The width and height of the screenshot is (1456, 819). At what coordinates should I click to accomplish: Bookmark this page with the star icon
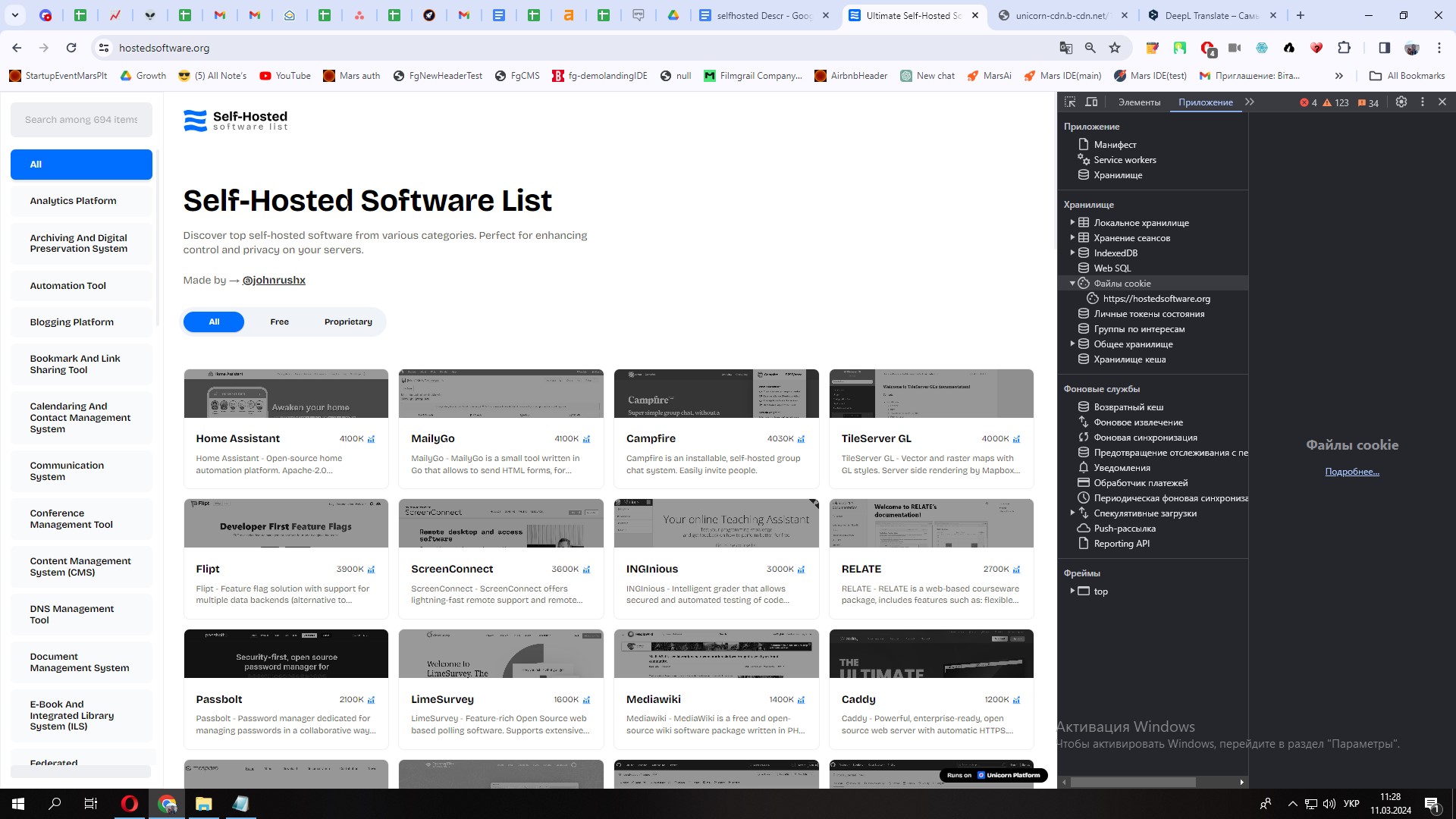1115,48
